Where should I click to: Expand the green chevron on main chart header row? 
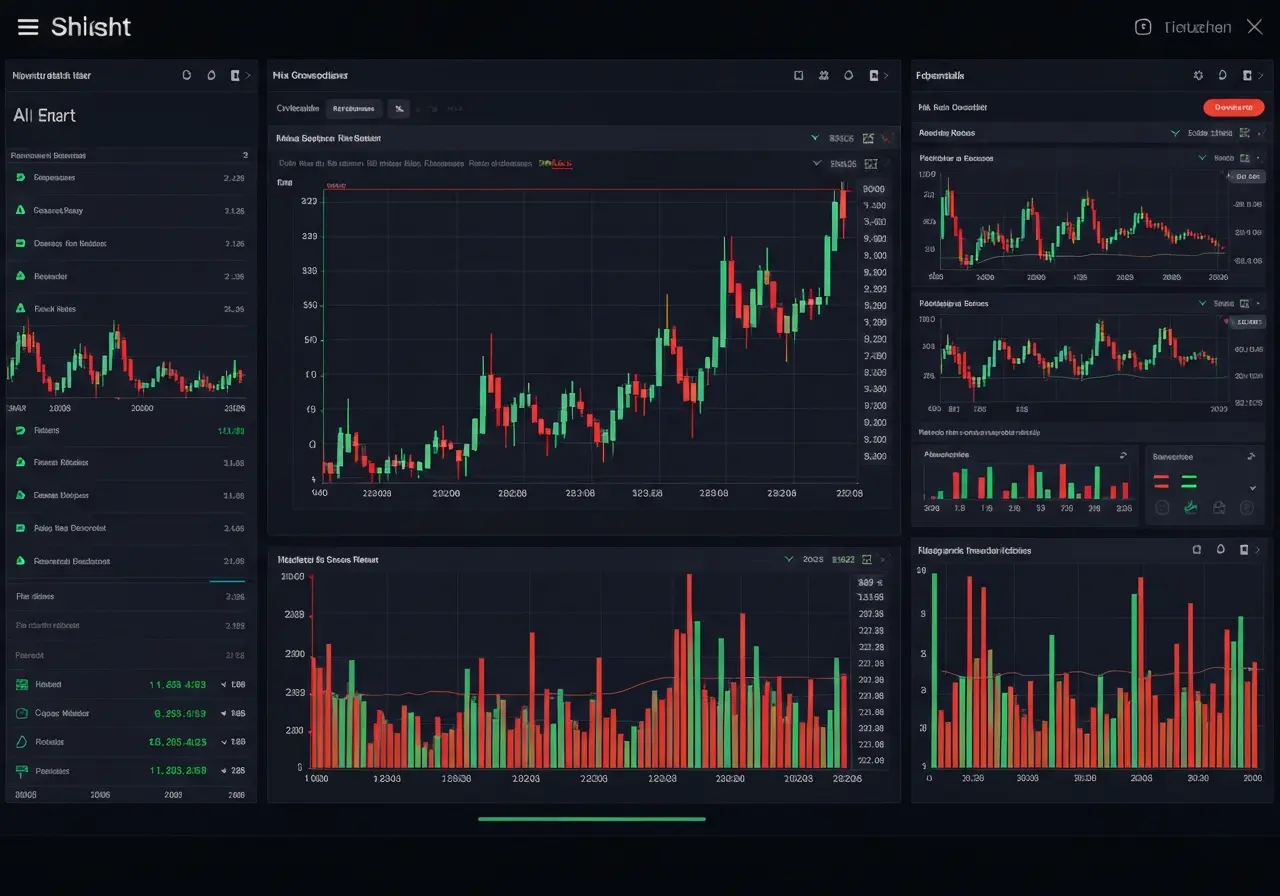coord(816,138)
